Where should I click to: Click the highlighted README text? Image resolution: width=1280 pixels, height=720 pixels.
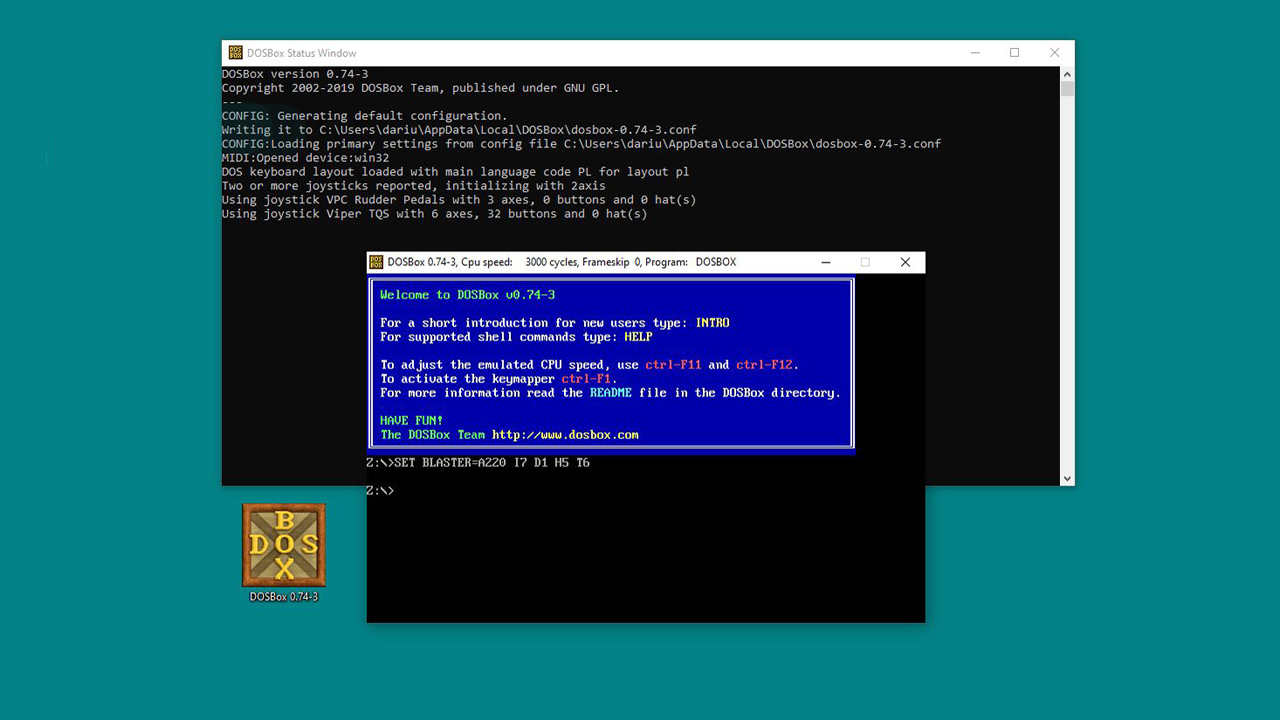click(x=611, y=392)
